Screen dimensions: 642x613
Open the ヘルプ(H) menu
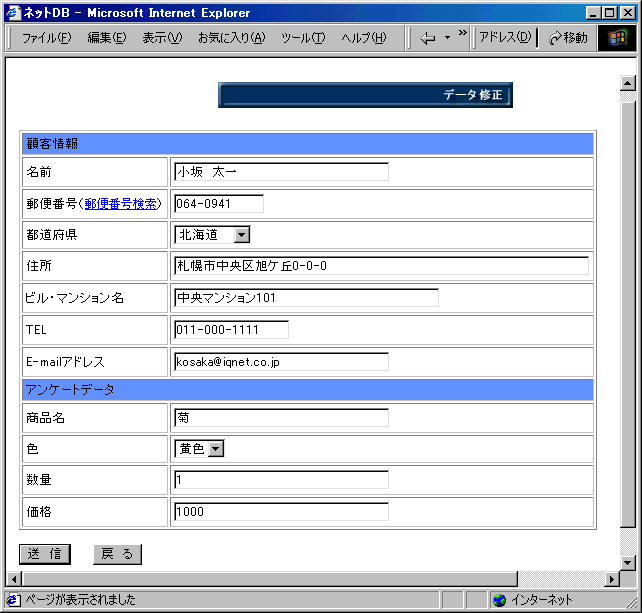point(364,38)
